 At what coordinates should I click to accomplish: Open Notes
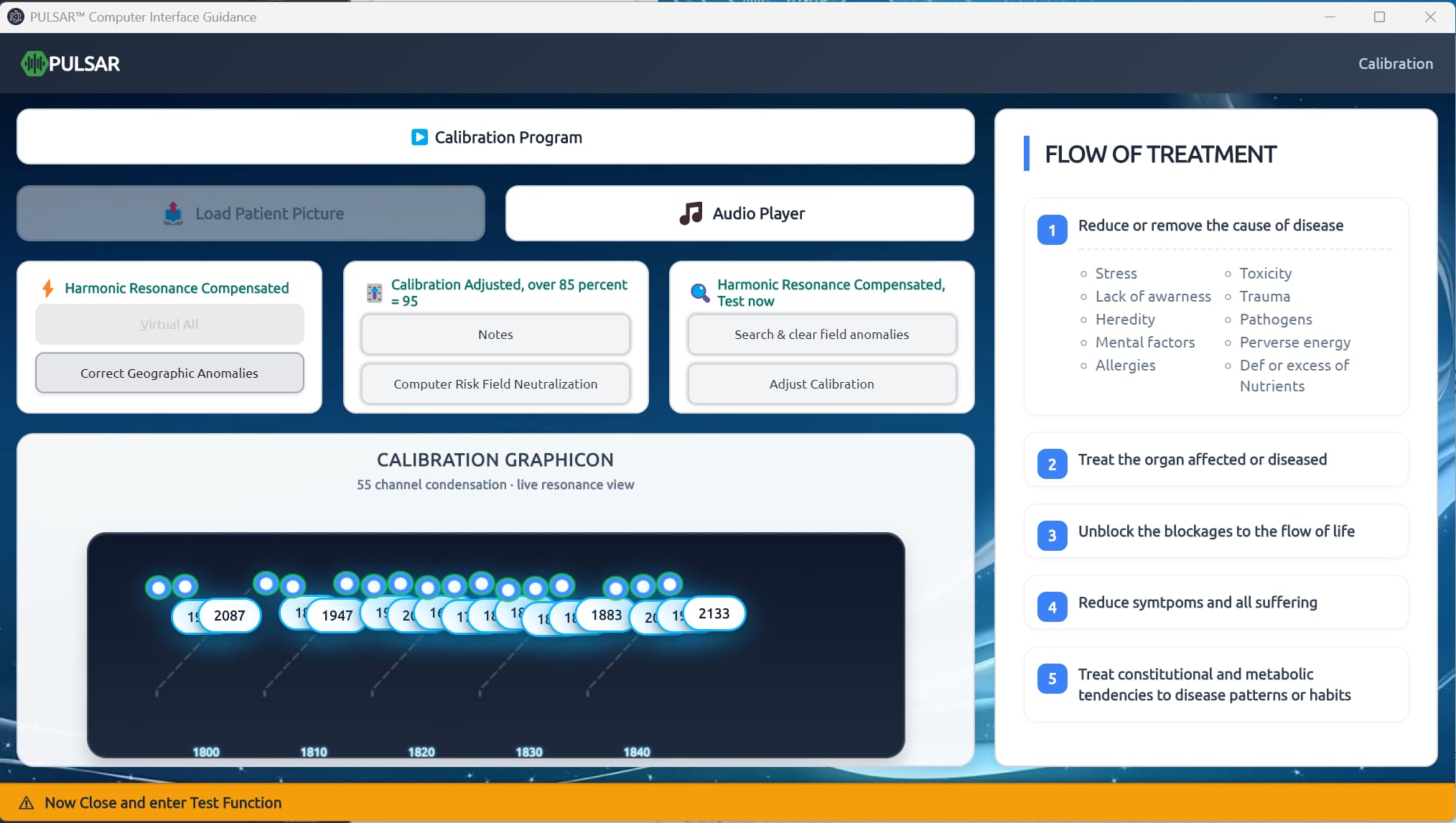pyautogui.click(x=495, y=334)
